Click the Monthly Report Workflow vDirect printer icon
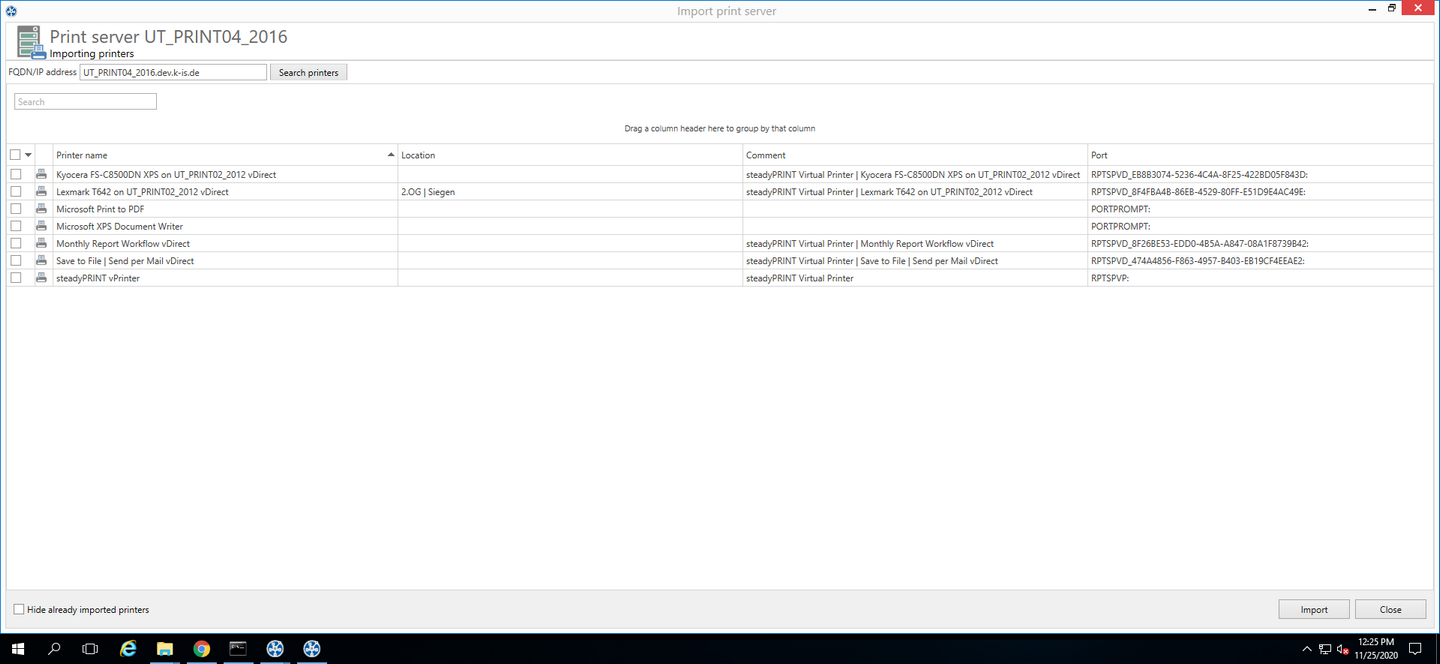1440x664 pixels. click(41, 243)
